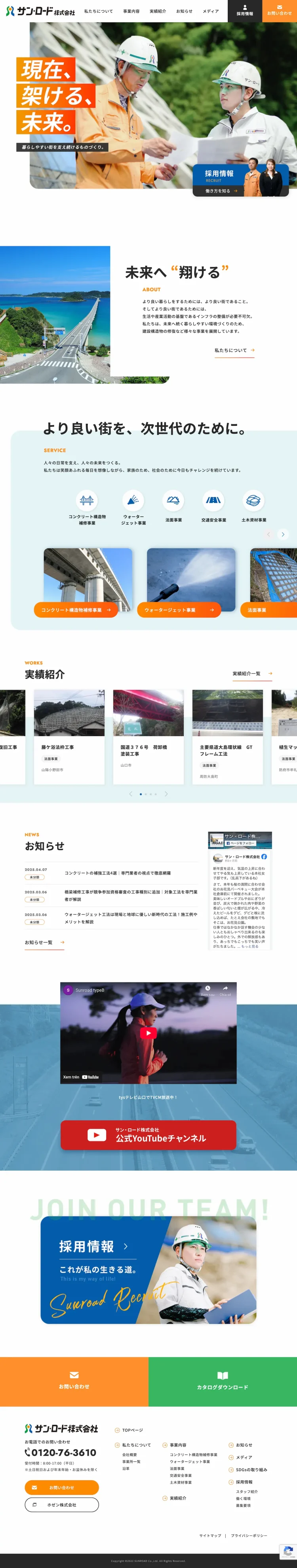Click the green カタログダウンロード book panel

click(x=223, y=1382)
